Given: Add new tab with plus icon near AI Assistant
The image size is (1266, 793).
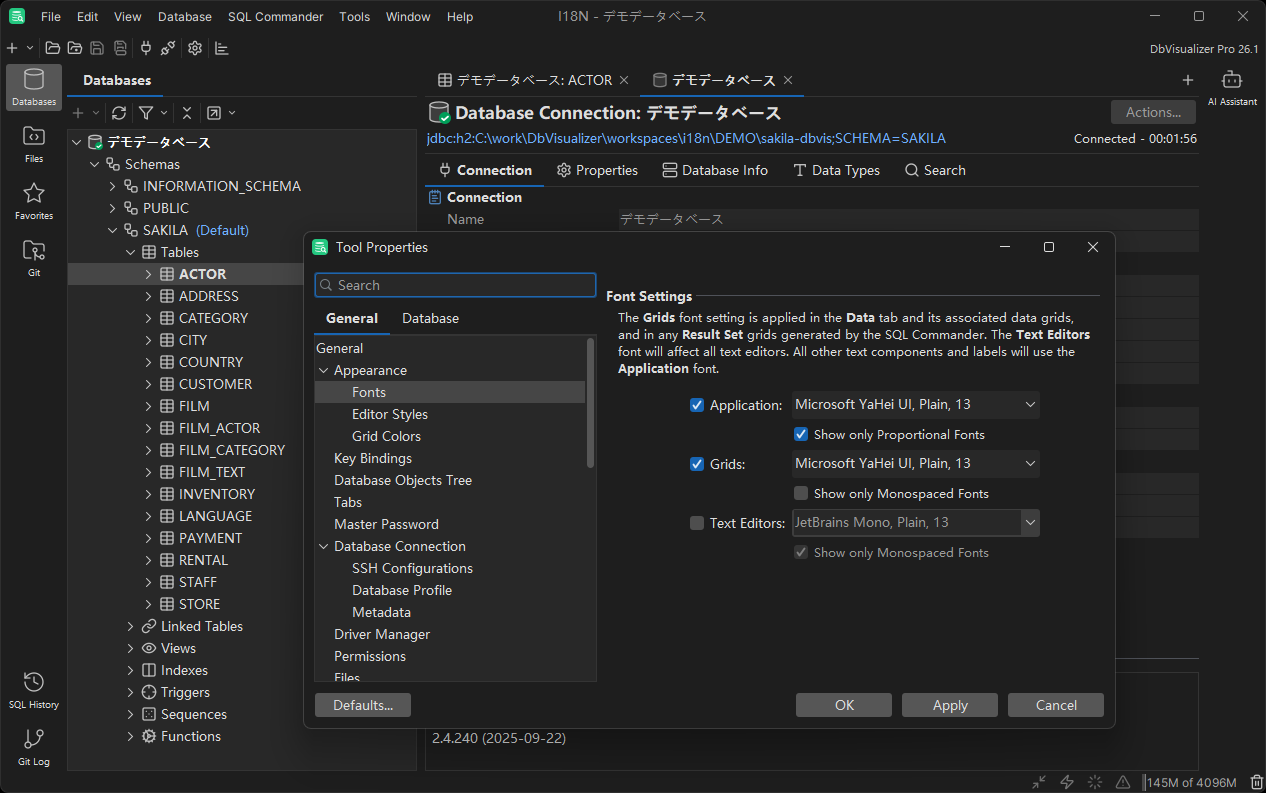Looking at the screenshot, I should pyautogui.click(x=1188, y=80).
